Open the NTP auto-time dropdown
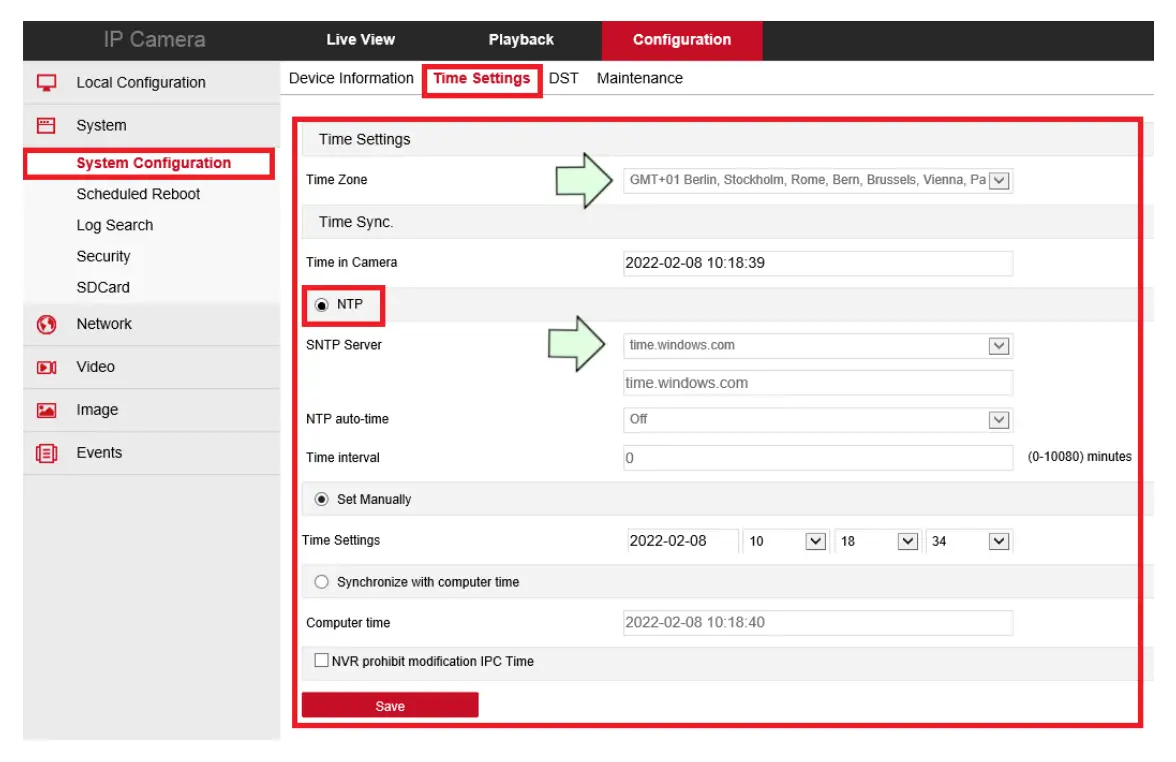Image resolution: width=1176 pixels, height=762 pixels. point(998,420)
